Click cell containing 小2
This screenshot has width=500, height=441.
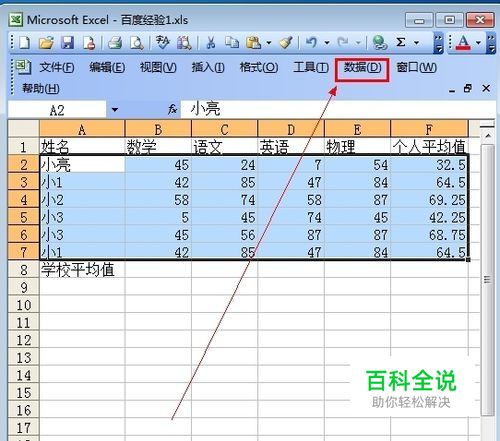coord(82,200)
